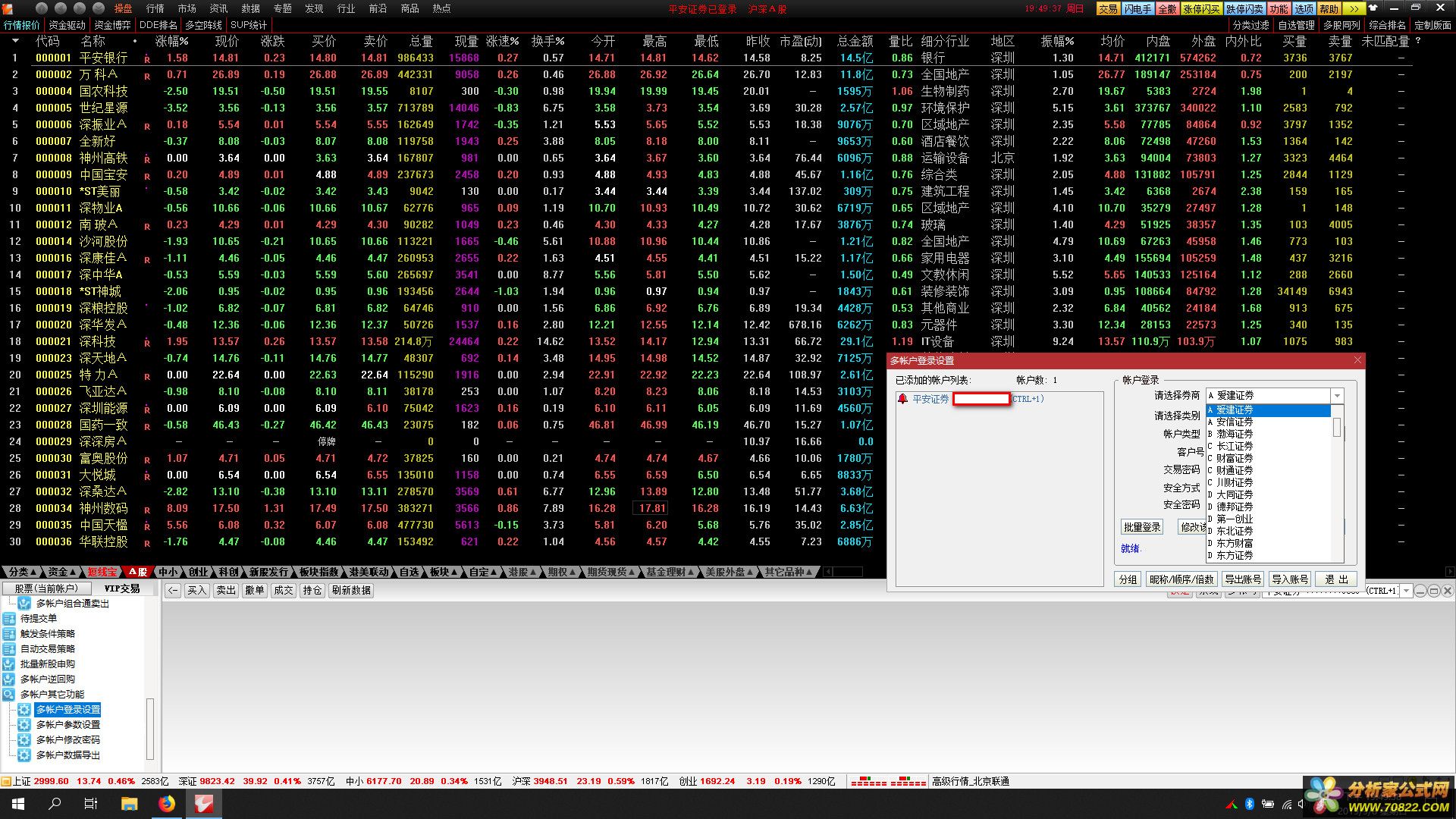Open the account dropdown showing CTRL+1
Screen dimensions: 1456x819
click(1406, 590)
